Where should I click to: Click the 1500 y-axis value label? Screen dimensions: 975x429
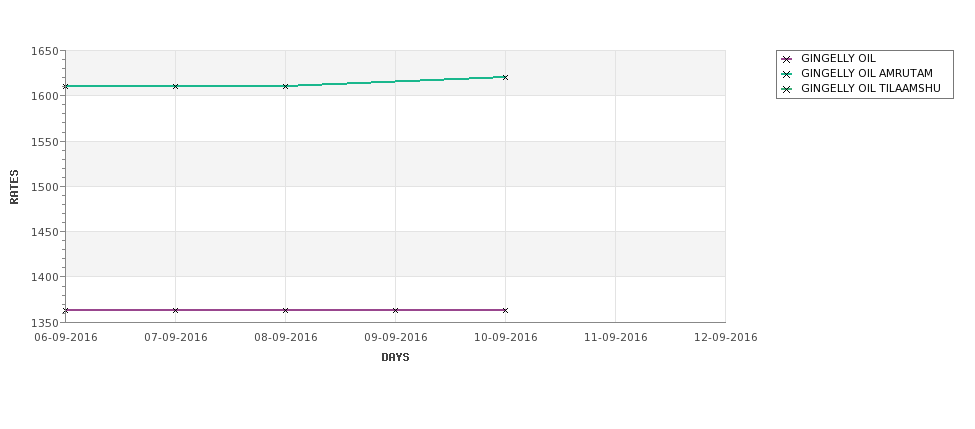(x=45, y=187)
